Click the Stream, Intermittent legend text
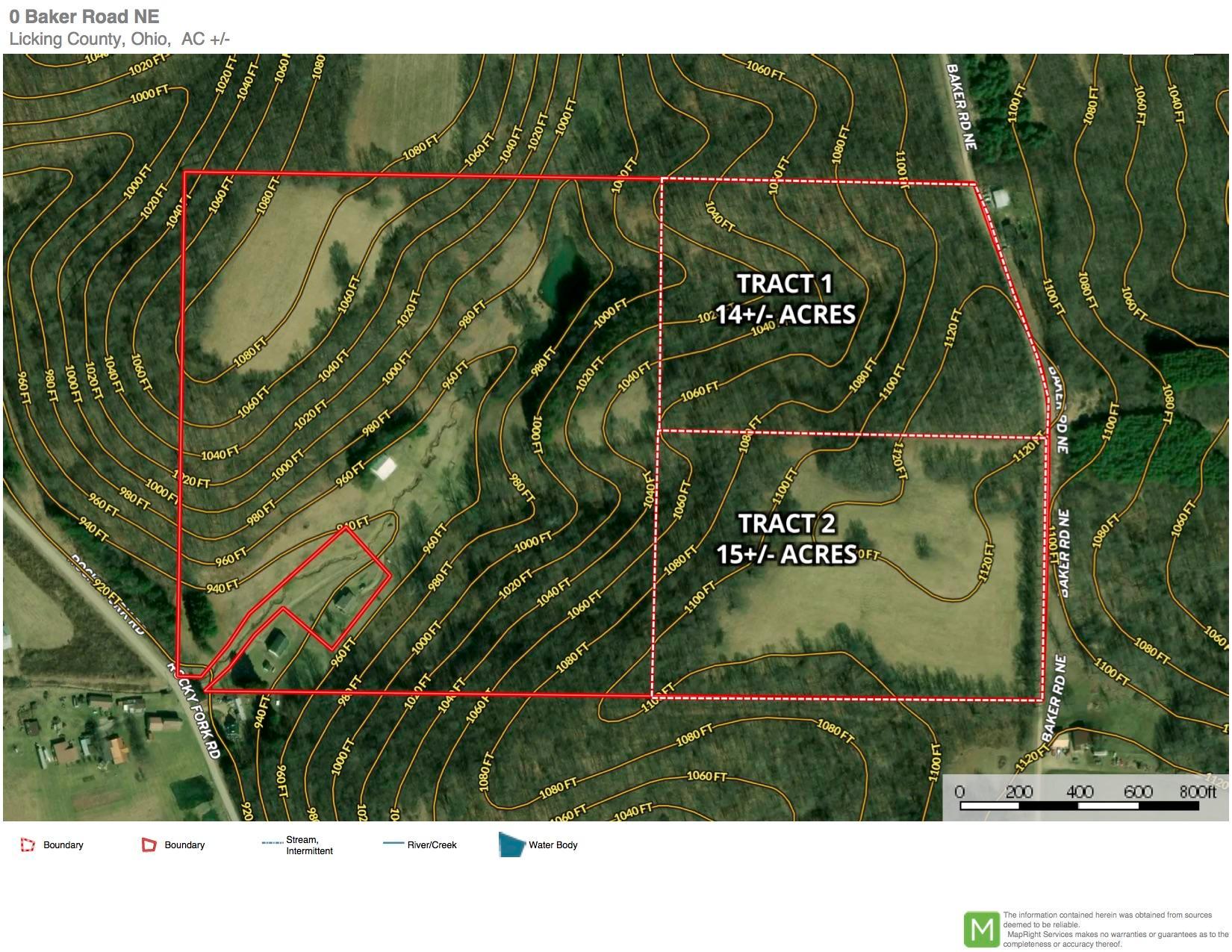This screenshot has height=952, width=1232. tap(309, 845)
